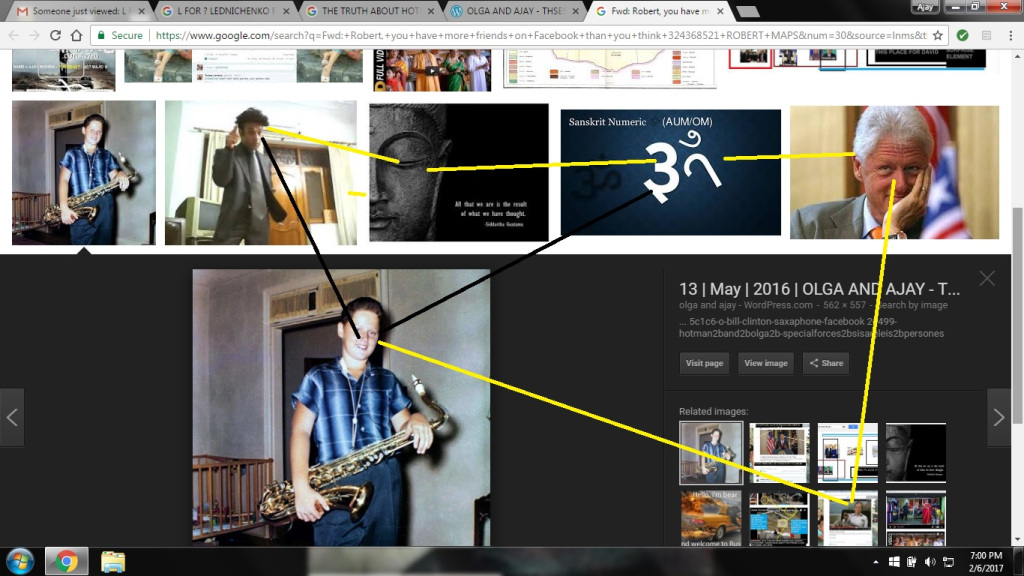Screen dimensions: 1024x576
Task: Close the 'OLGA AND AJAY' WordPress tab
Action: click(x=575, y=11)
